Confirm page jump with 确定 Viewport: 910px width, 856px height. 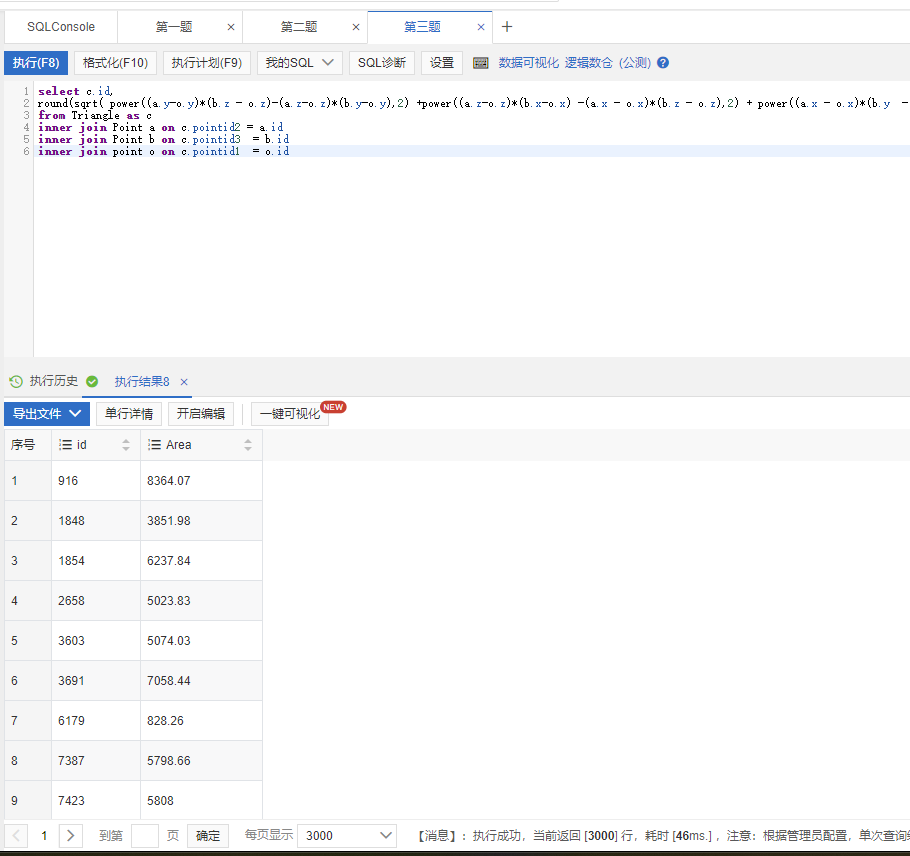tap(208, 836)
